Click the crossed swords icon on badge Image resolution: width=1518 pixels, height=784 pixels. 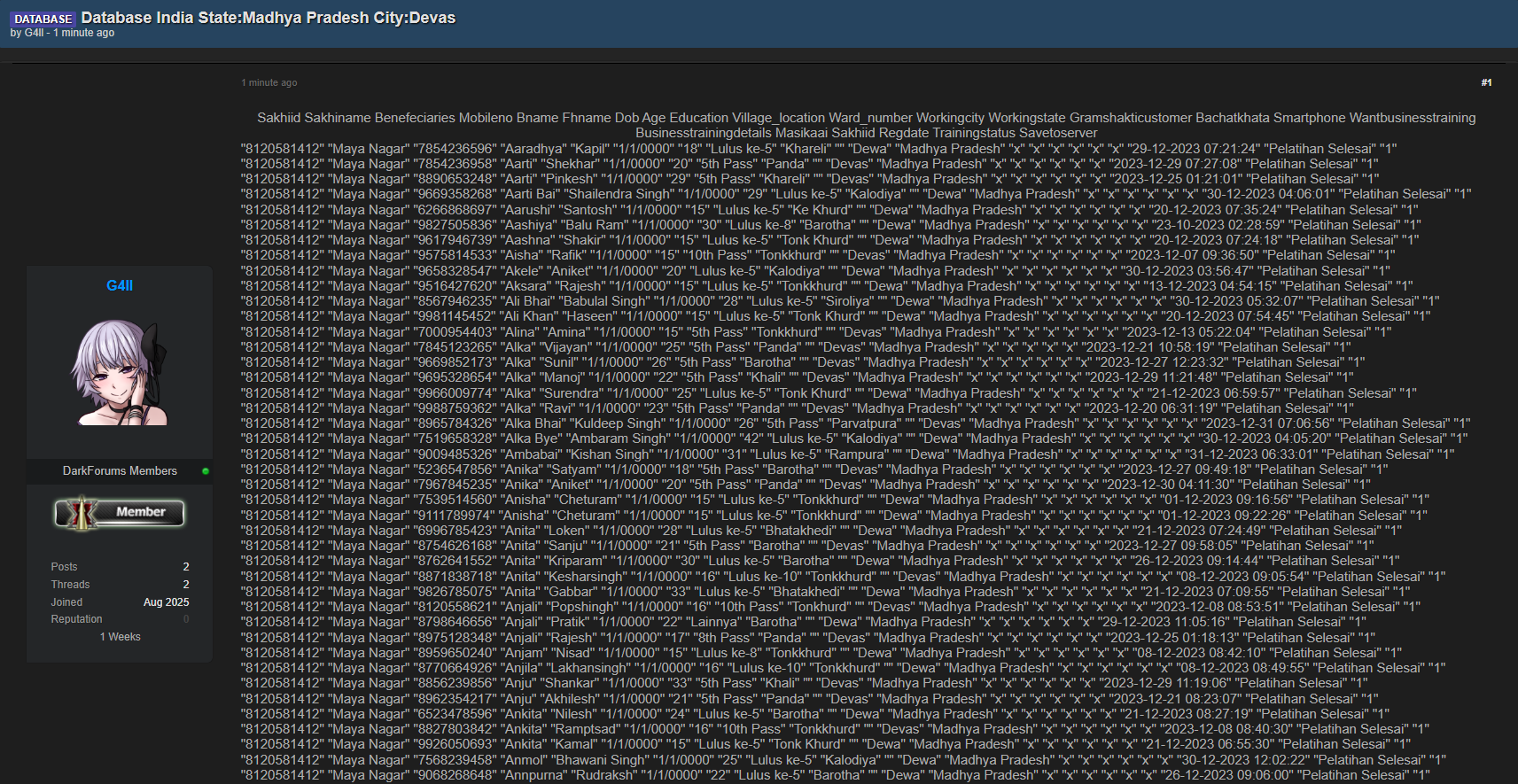(x=81, y=513)
